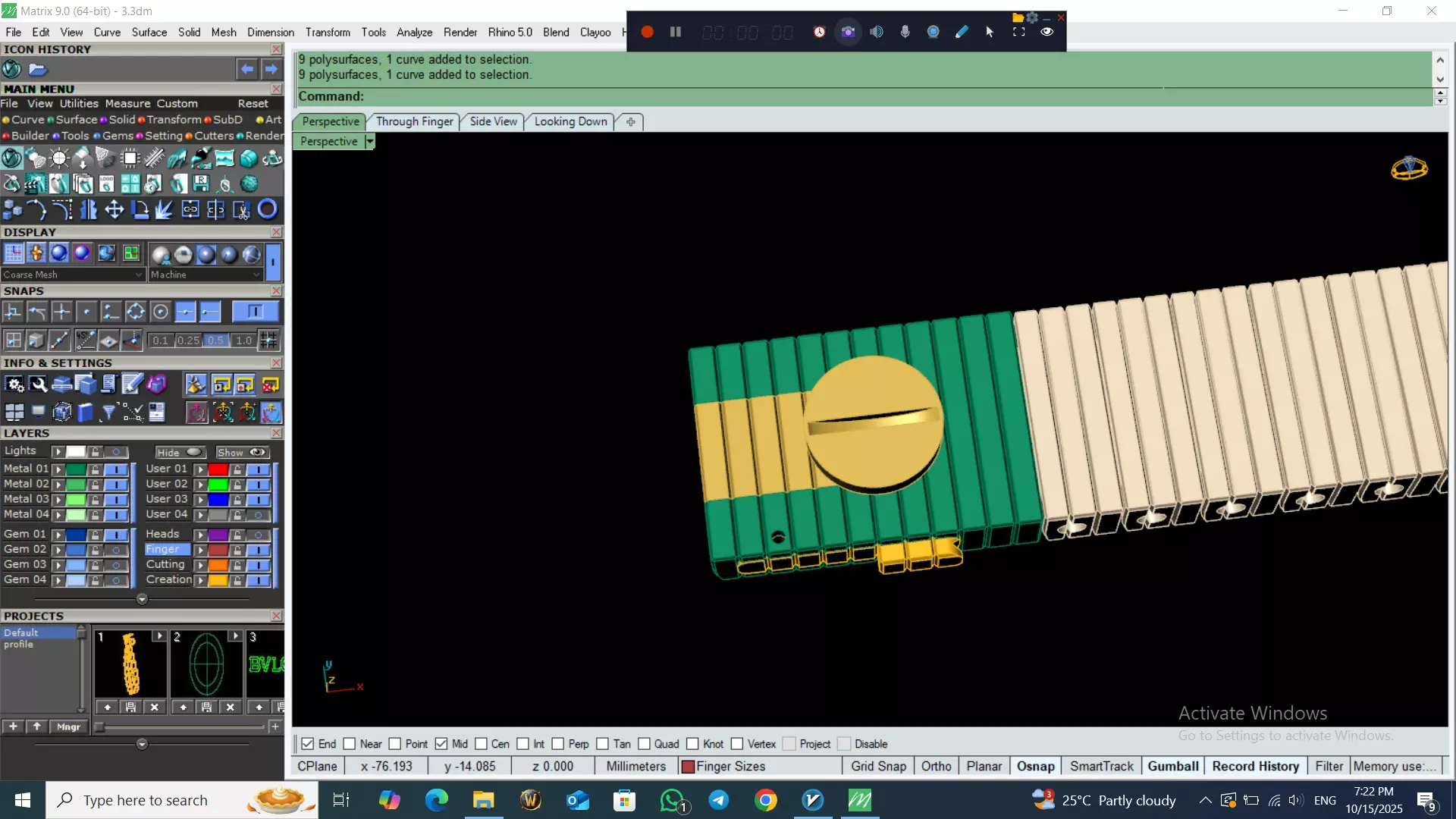
Task: Click the Move arrows icon in toolbar
Action: coord(114,209)
